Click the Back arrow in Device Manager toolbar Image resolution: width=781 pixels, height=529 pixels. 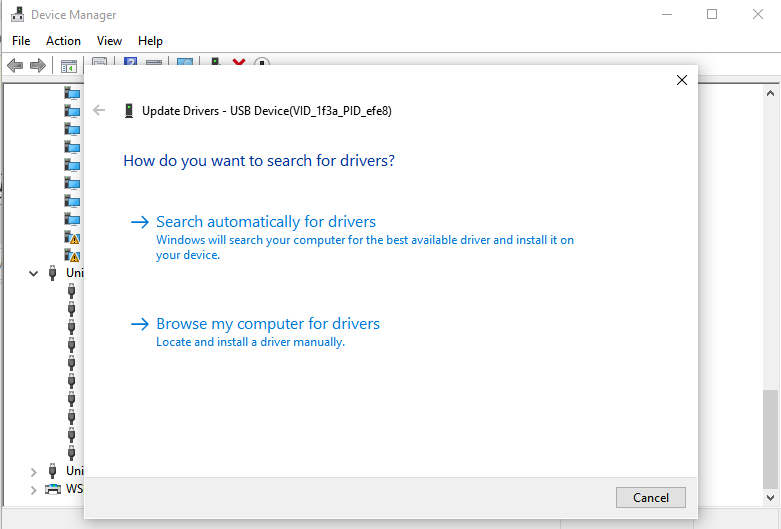click(15, 65)
